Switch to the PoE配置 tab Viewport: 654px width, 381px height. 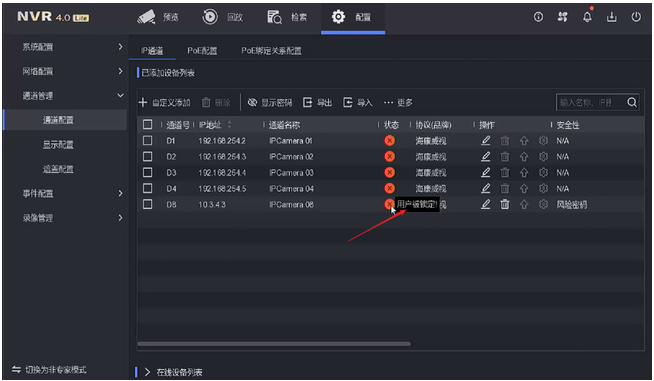[x=202, y=50]
